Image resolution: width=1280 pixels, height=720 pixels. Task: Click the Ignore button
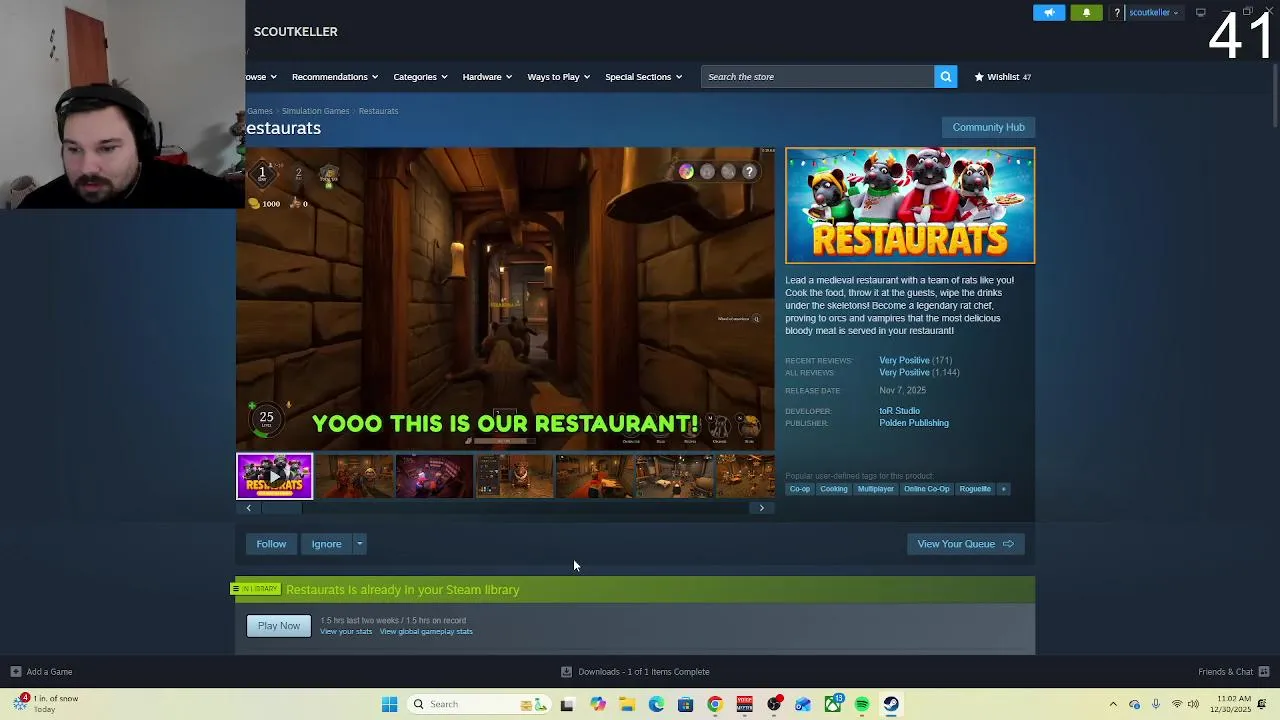pyautogui.click(x=326, y=544)
